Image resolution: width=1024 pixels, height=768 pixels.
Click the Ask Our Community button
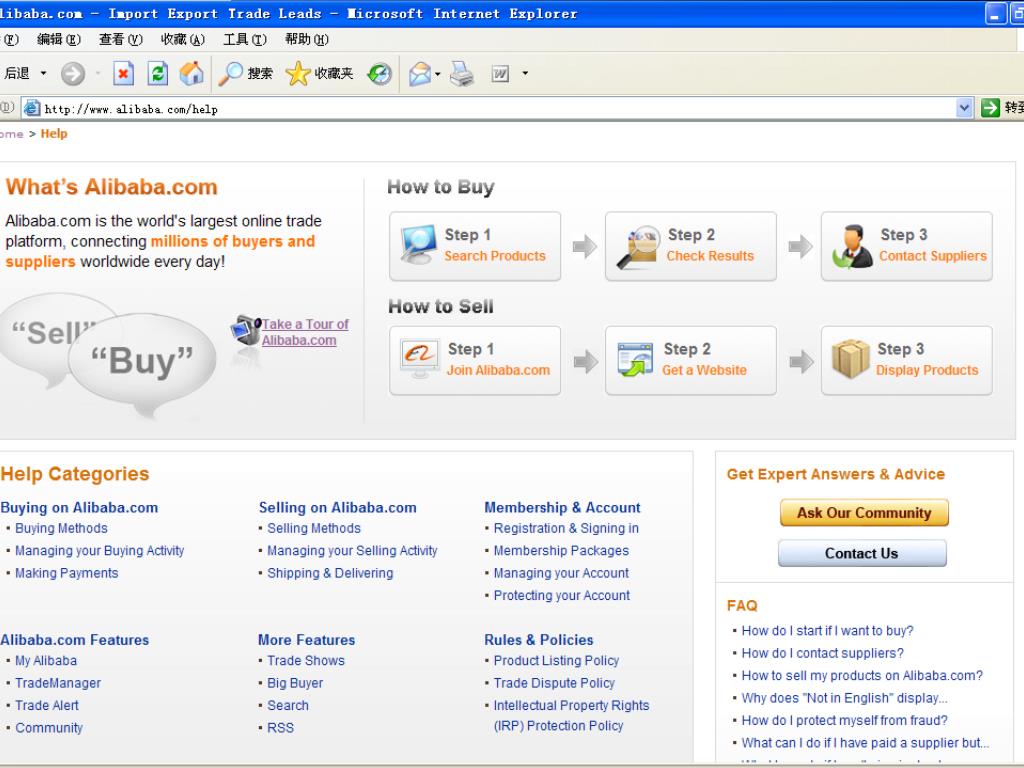(x=864, y=513)
